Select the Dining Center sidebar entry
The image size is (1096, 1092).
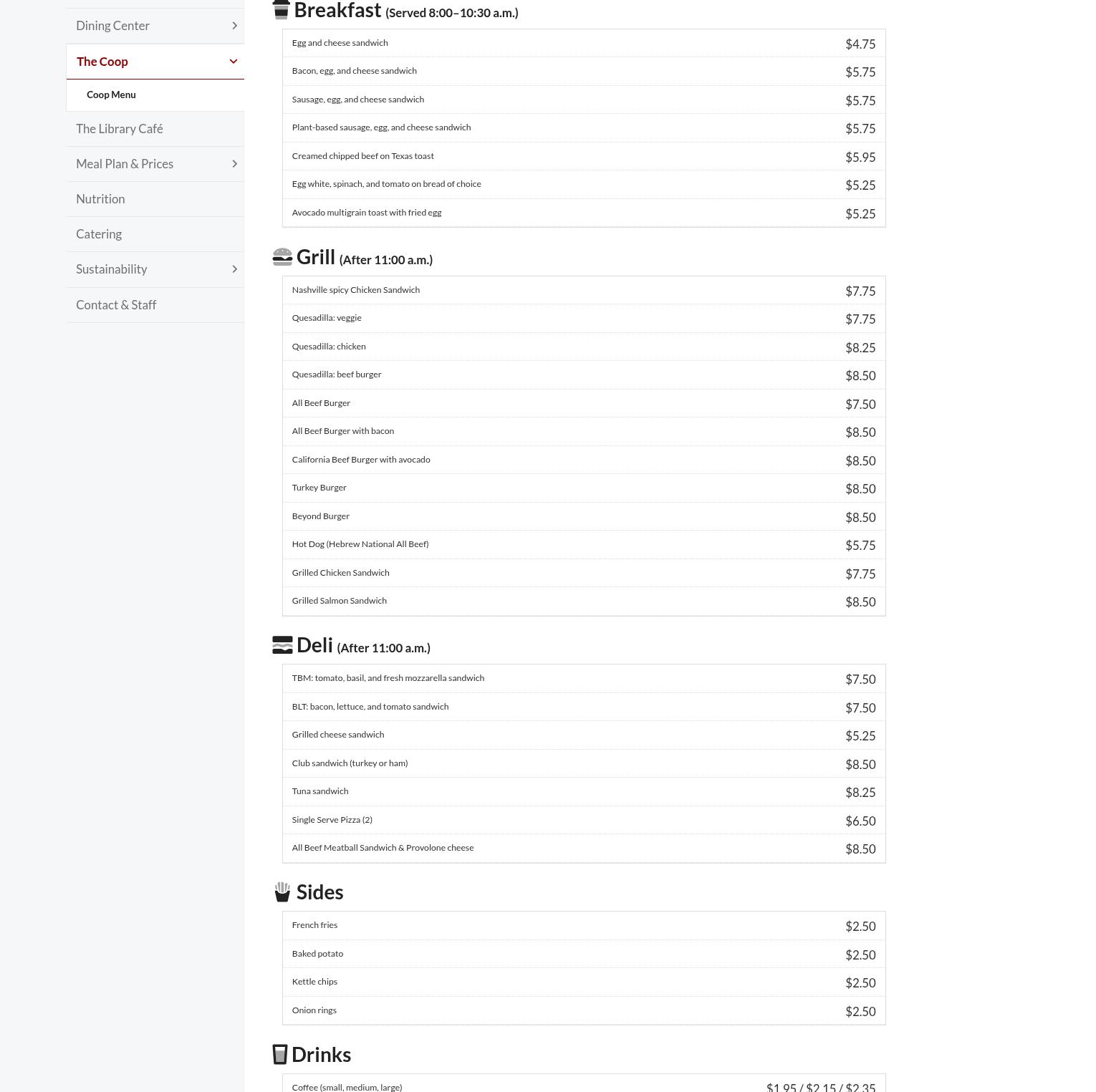pyautogui.click(x=112, y=25)
